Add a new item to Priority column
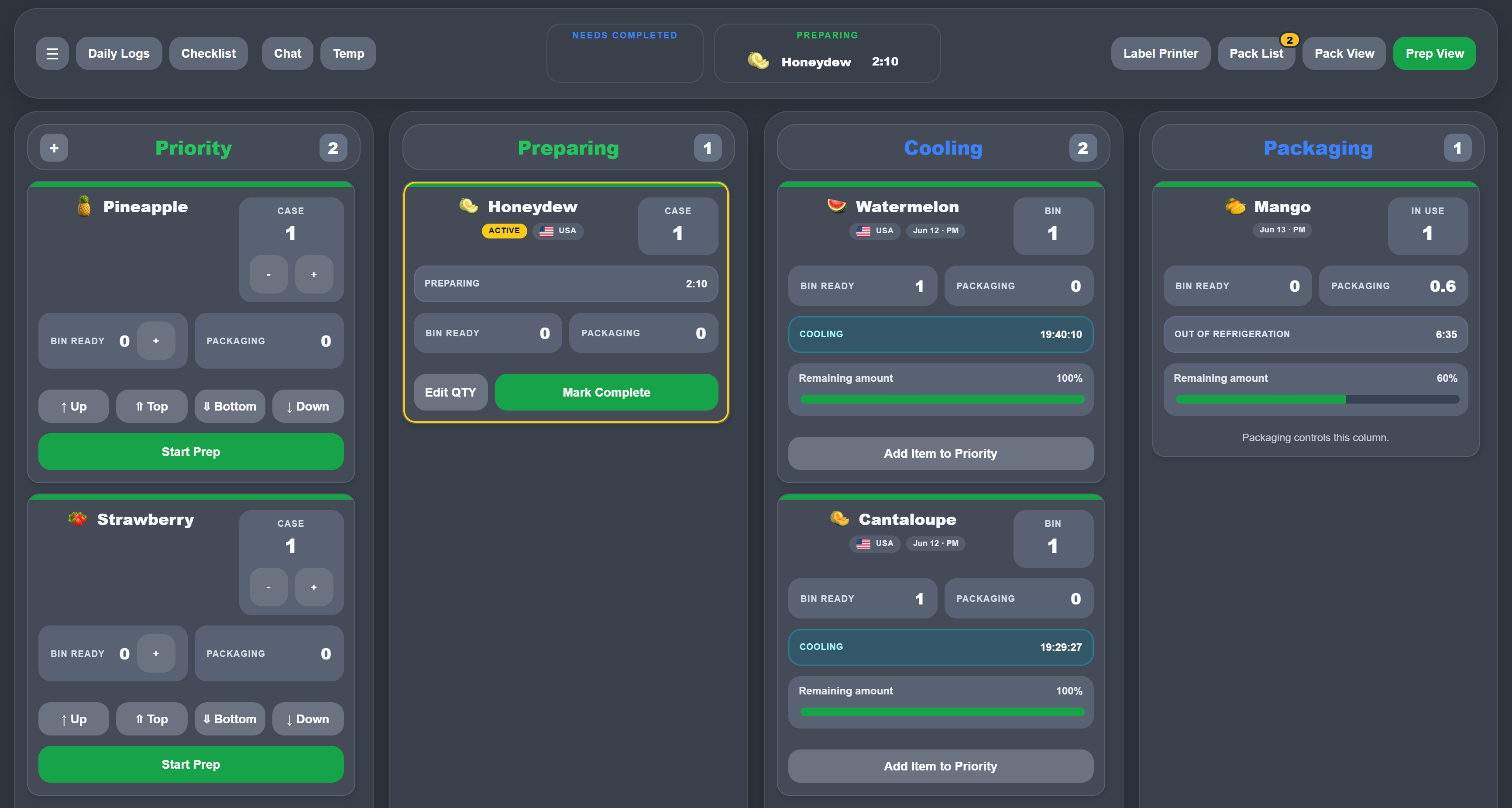 point(54,148)
